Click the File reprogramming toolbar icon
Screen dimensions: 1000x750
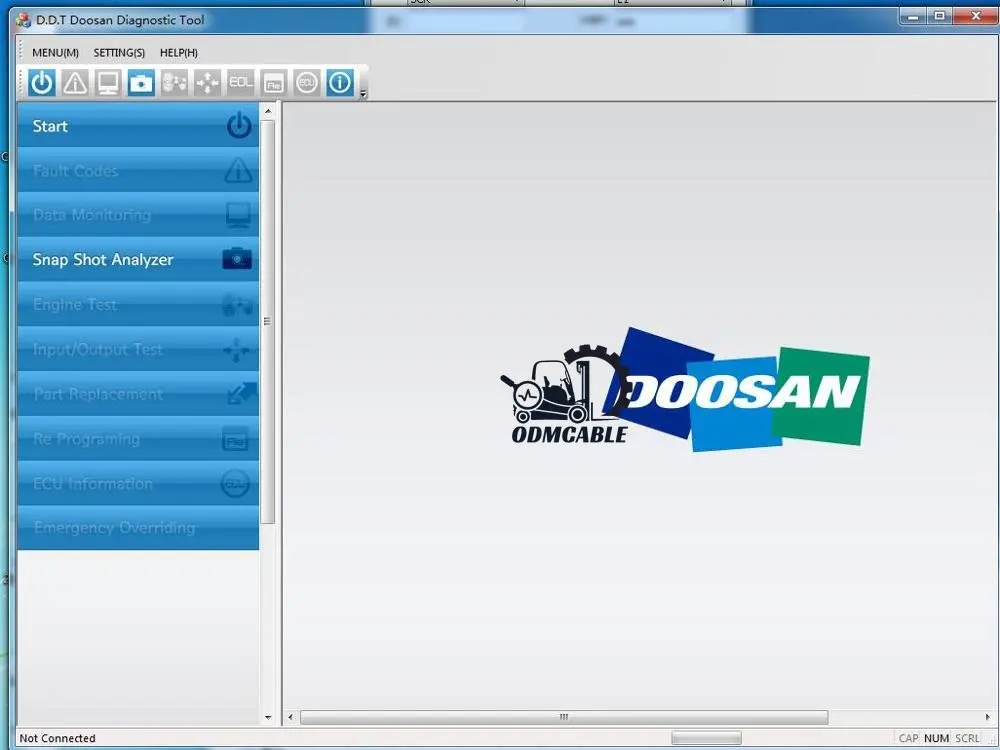point(273,82)
